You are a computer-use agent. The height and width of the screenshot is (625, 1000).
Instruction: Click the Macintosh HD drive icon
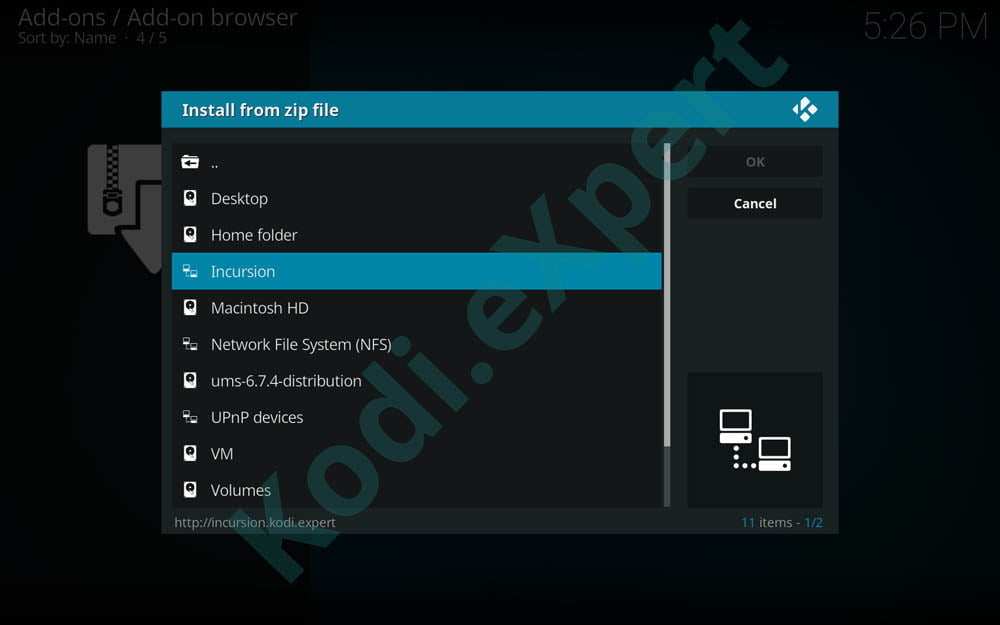click(190, 307)
